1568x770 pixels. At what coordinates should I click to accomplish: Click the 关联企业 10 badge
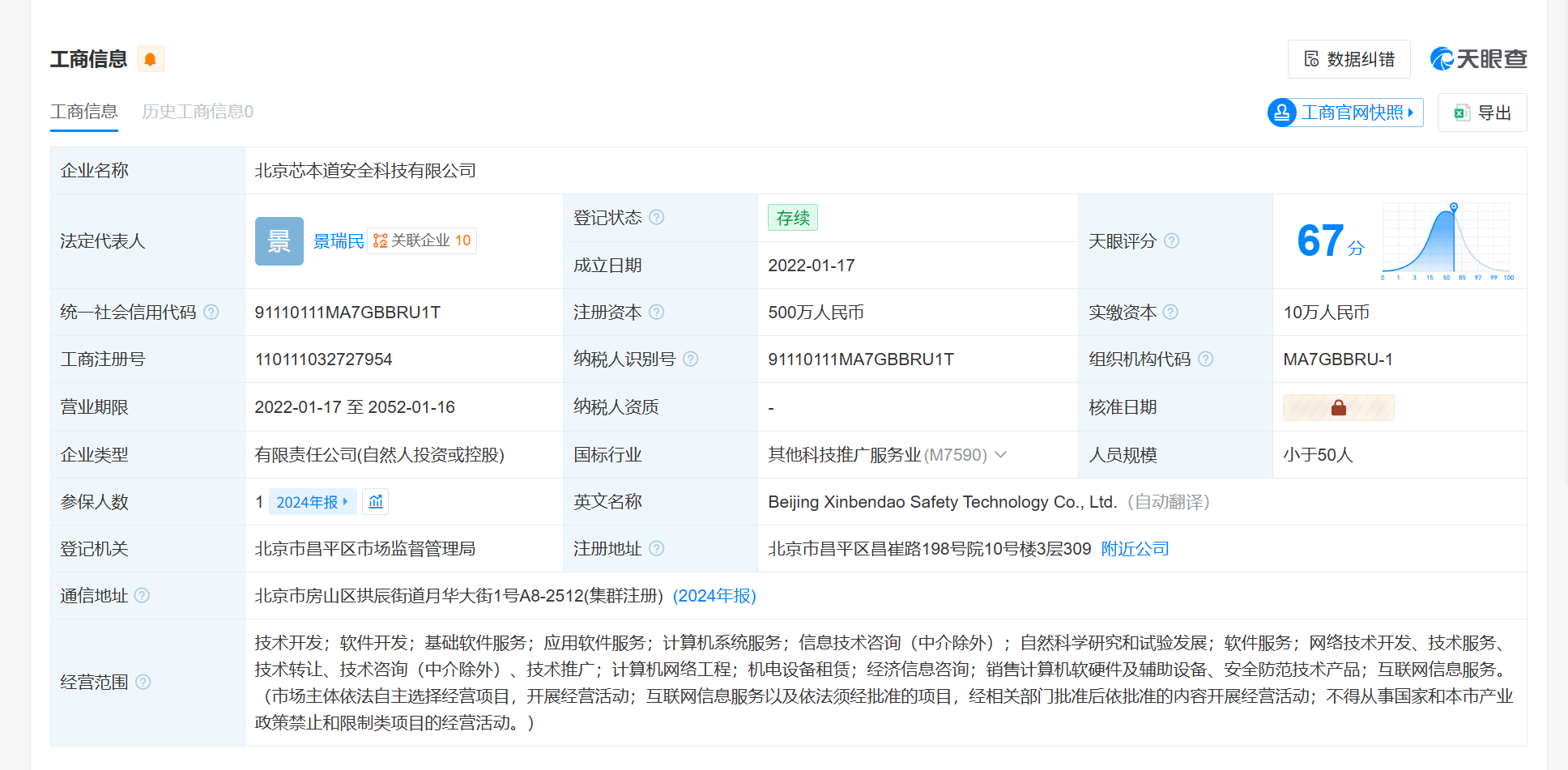422,241
